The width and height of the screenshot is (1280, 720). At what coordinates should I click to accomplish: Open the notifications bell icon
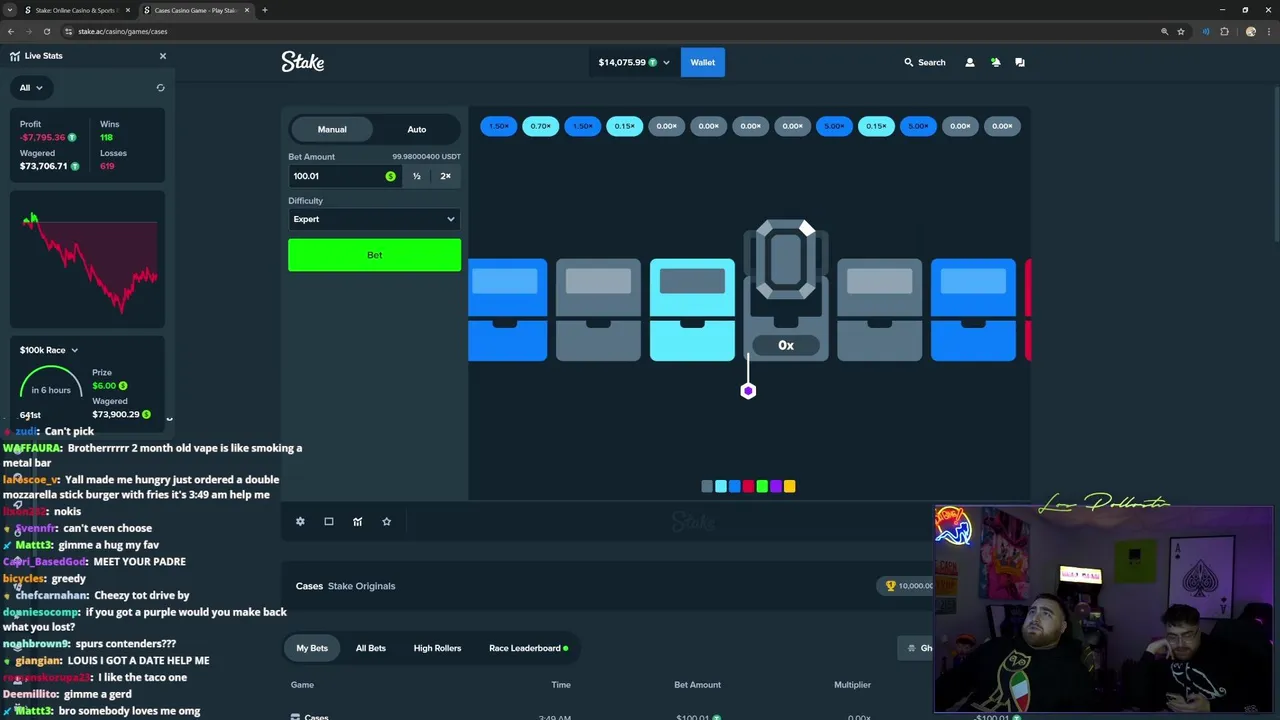995,62
